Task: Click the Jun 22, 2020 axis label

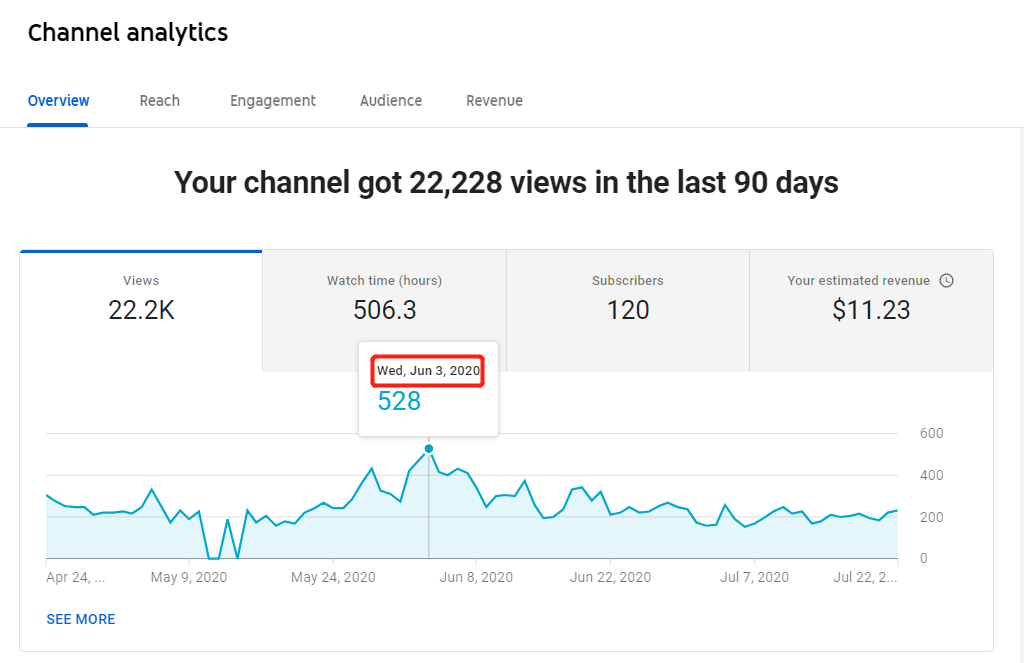Action: click(610, 577)
